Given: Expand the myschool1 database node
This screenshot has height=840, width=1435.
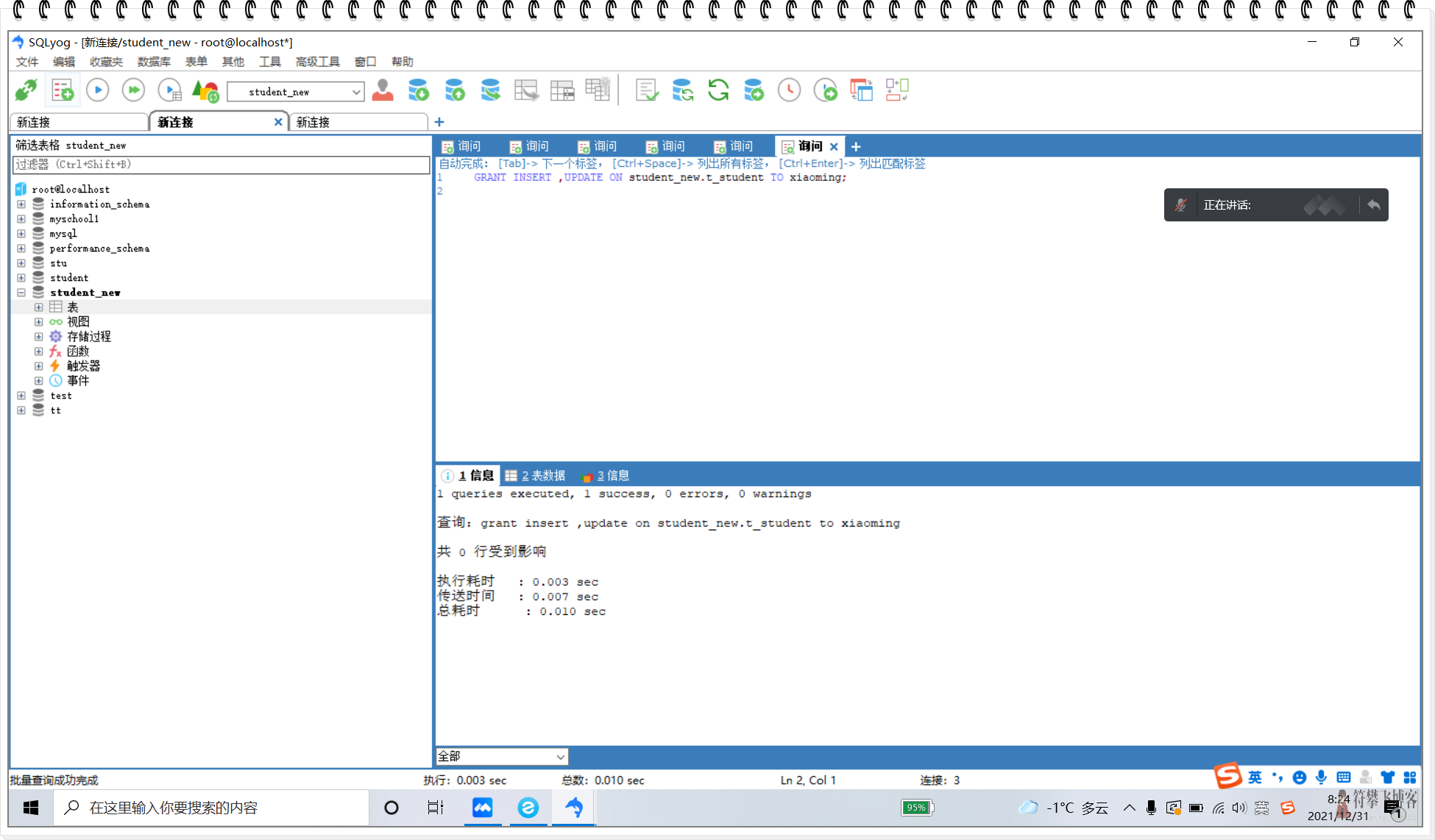Looking at the screenshot, I should coord(21,219).
